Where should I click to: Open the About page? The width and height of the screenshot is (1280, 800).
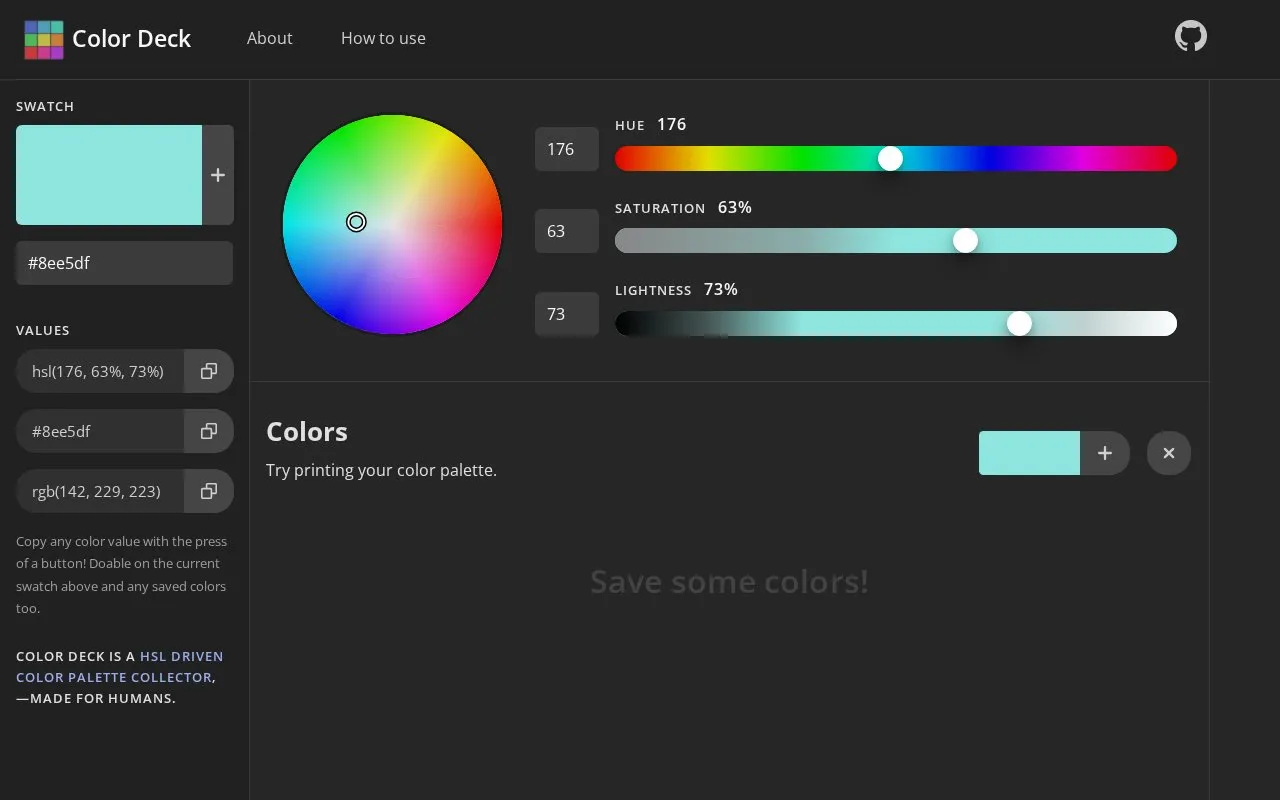270,38
